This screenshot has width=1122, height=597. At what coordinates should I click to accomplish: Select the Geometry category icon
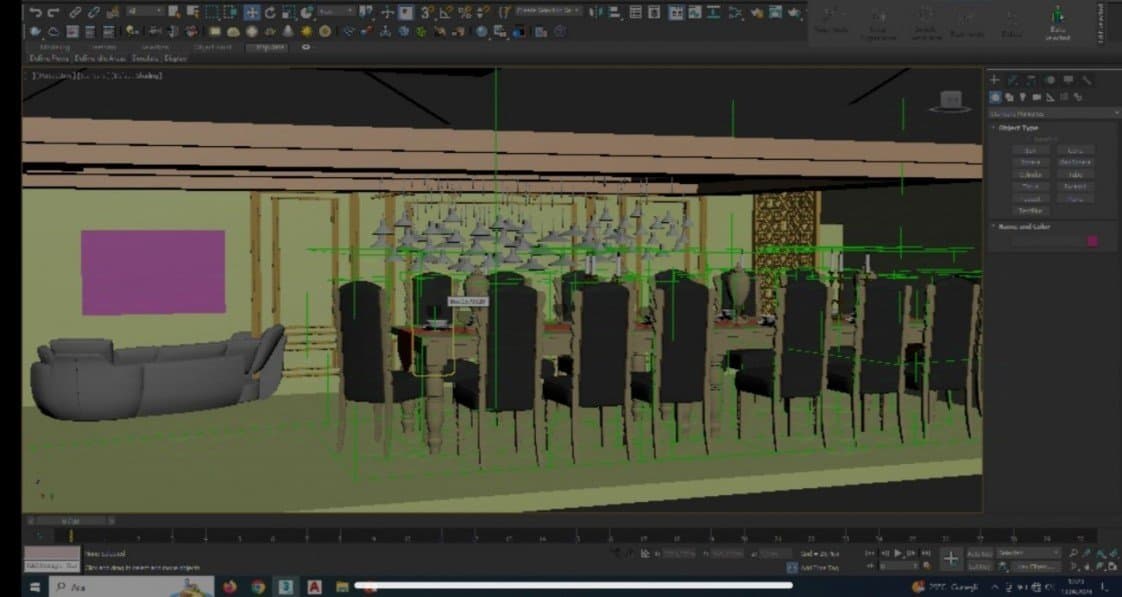(x=995, y=97)
